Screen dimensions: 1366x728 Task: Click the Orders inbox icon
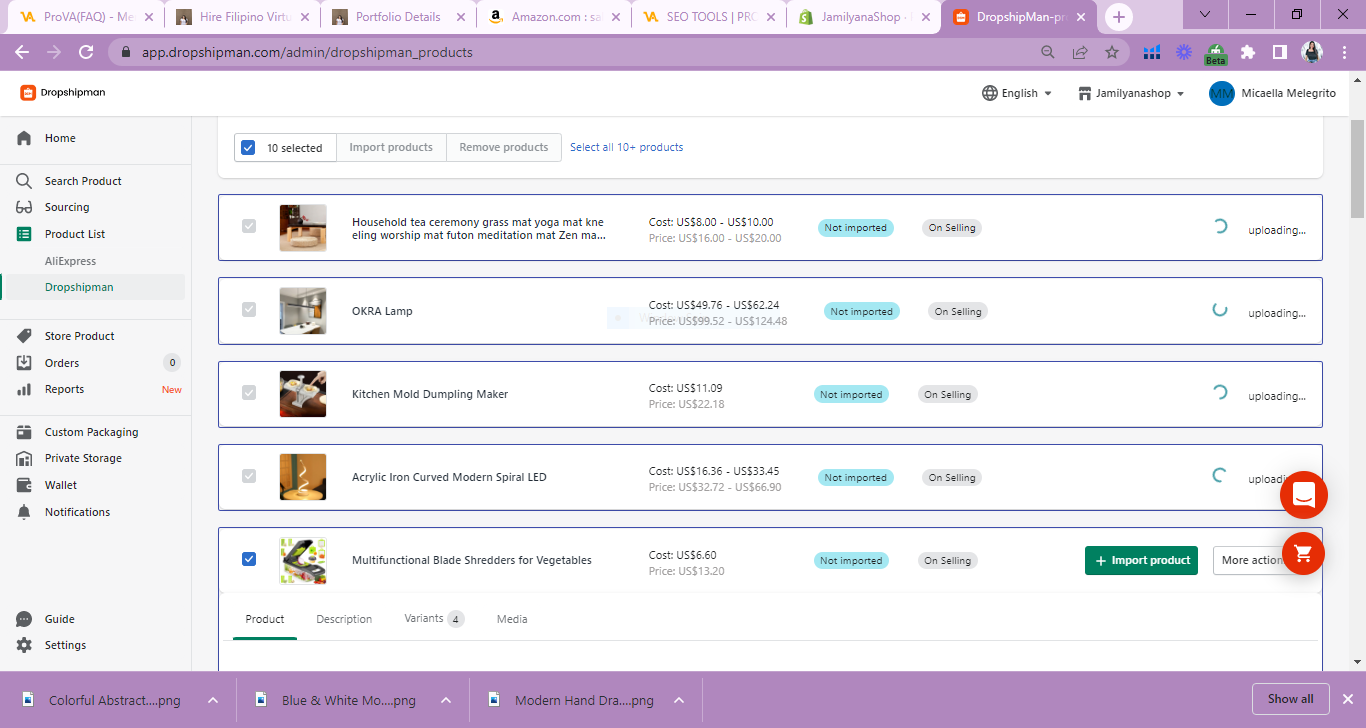pos(24,363)
